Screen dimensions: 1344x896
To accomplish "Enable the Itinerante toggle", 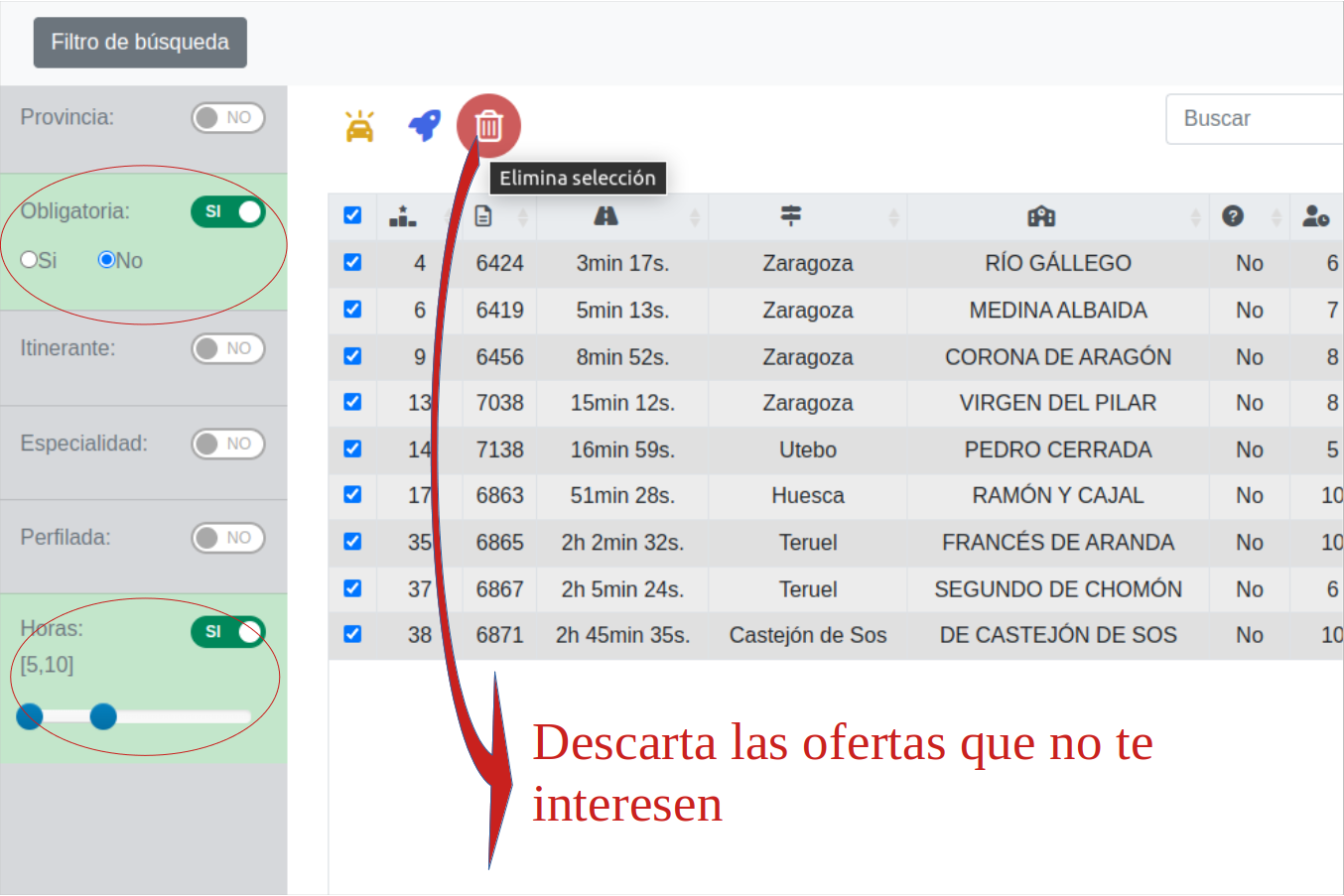I will point(228,348).
